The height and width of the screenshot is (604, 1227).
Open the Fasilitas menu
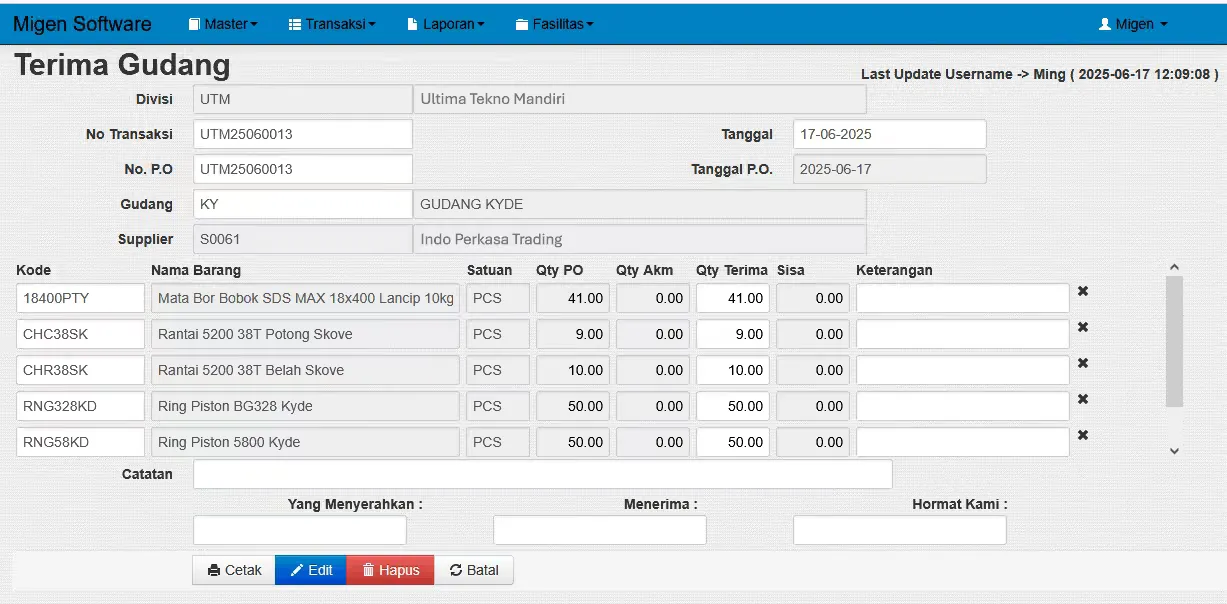(555, 24)
